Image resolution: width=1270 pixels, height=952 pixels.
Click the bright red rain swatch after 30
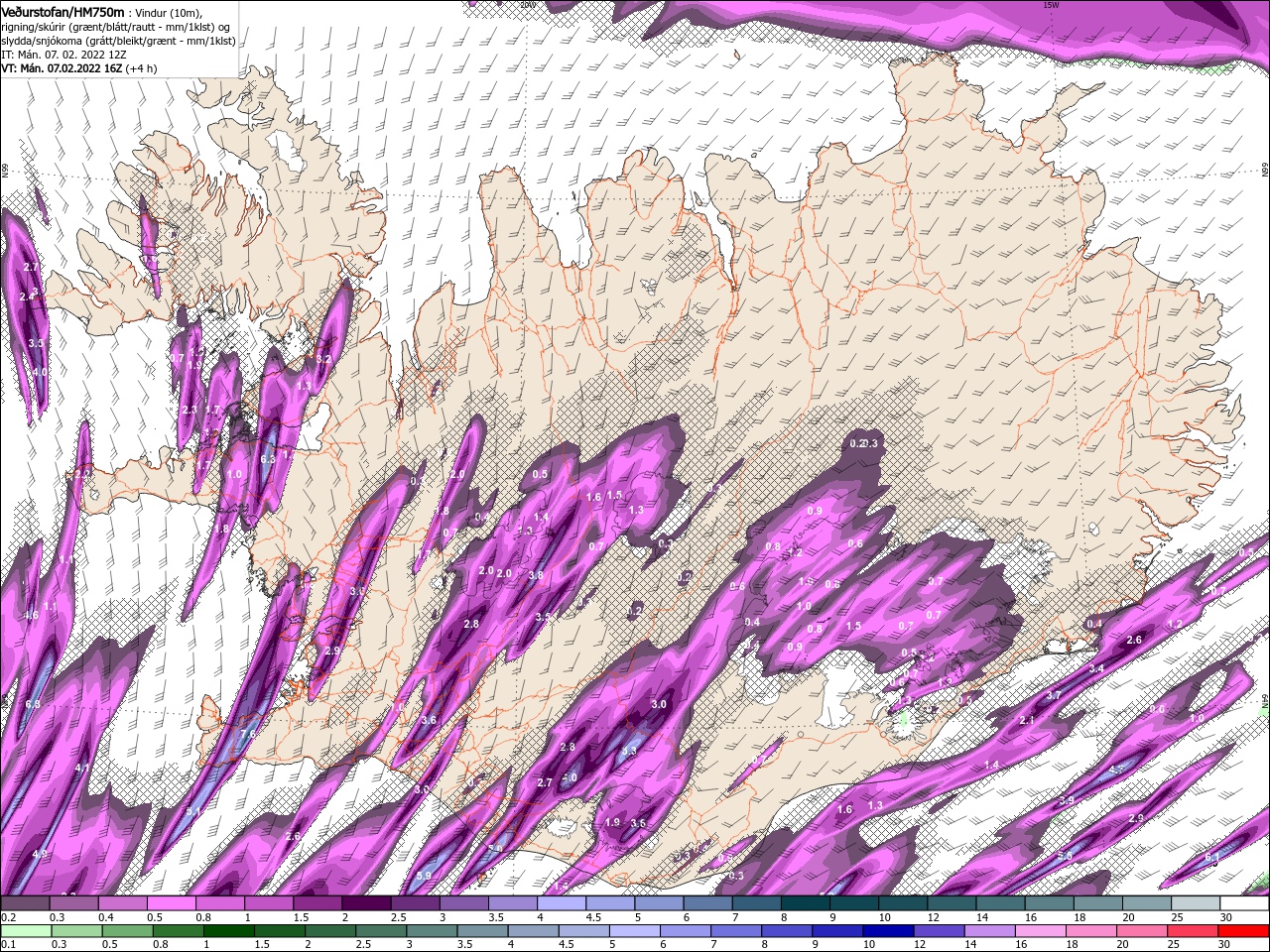1245,930
